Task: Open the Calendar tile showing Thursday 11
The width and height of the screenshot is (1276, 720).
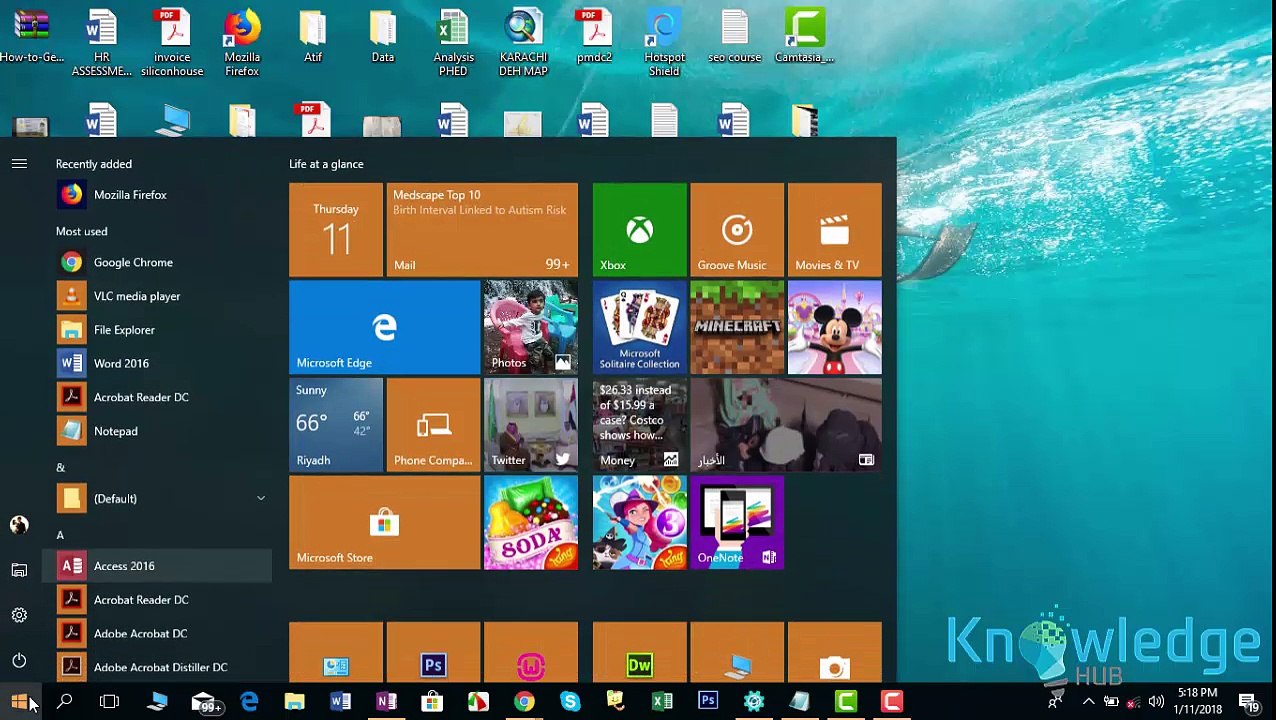Action: [335, 229]
